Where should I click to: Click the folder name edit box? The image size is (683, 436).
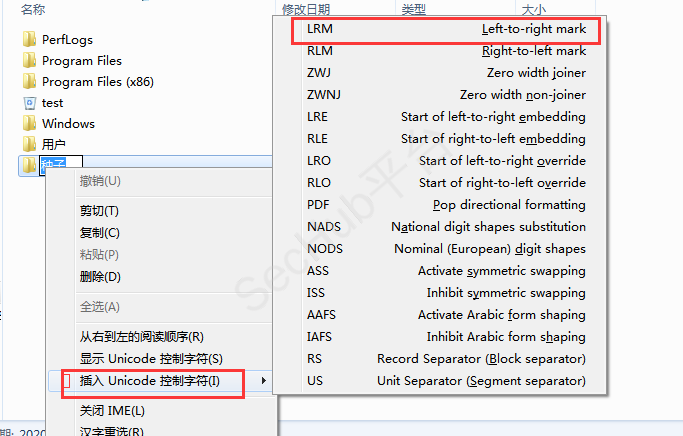[61, 165]
